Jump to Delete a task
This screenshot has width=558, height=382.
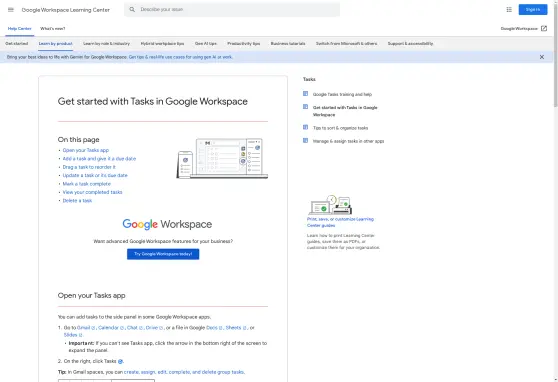[77, 201]
